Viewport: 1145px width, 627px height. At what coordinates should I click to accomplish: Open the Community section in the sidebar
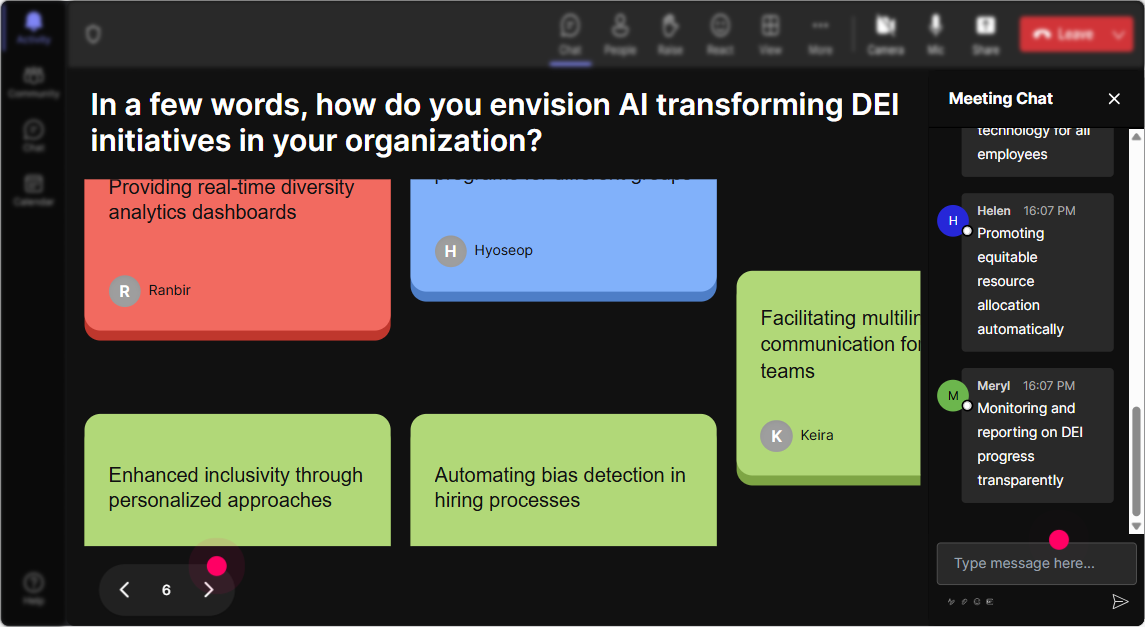coord(34,81)
